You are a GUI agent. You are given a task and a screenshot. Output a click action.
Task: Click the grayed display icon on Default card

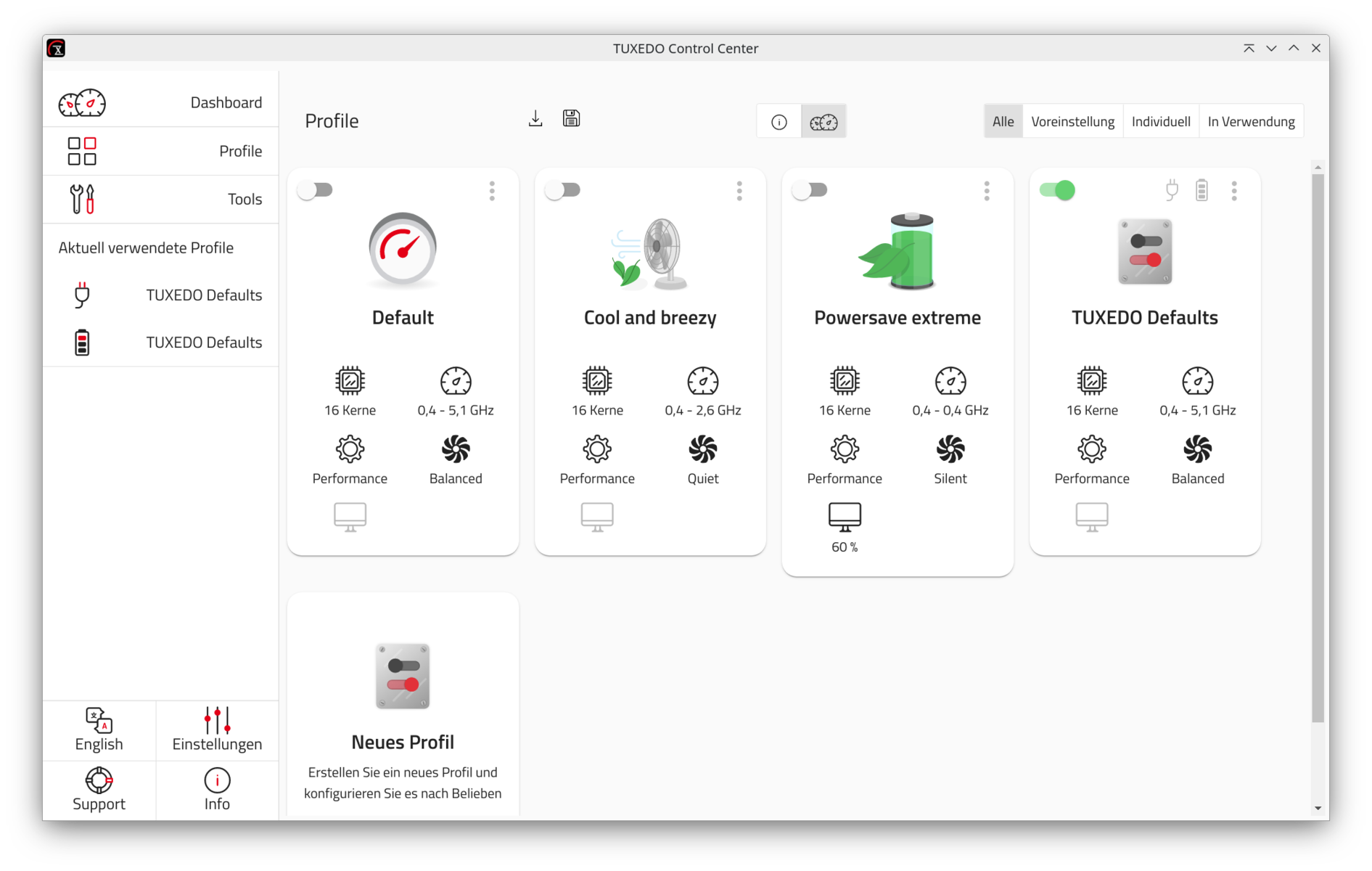pos(350,517)
